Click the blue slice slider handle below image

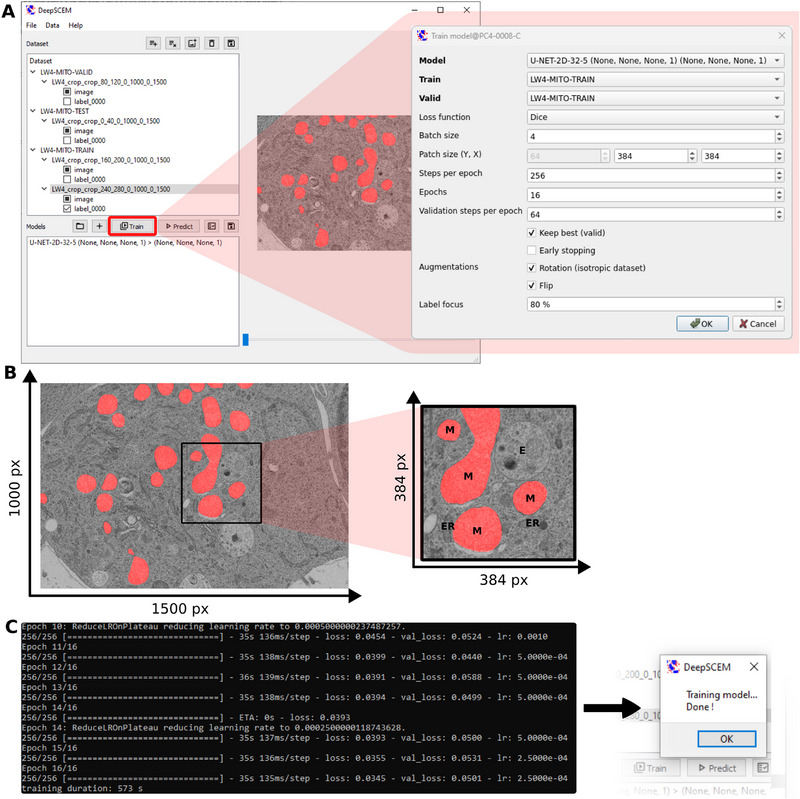coord(246,340)
